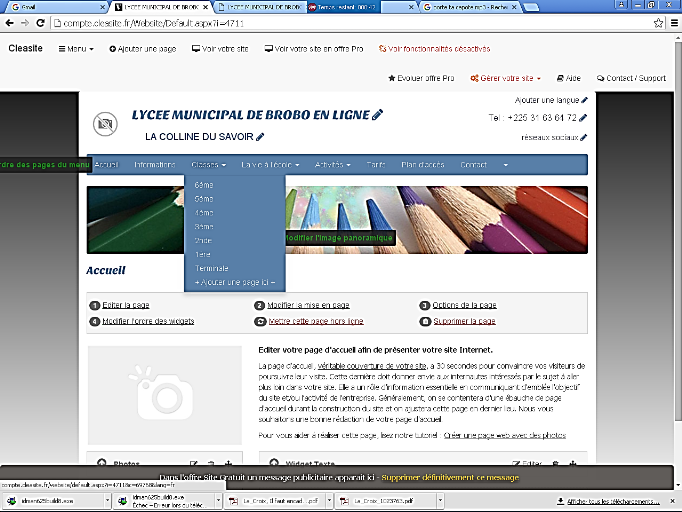Collapse the Classes dropdown menu

pyautogui.click(x=208, y=165)
